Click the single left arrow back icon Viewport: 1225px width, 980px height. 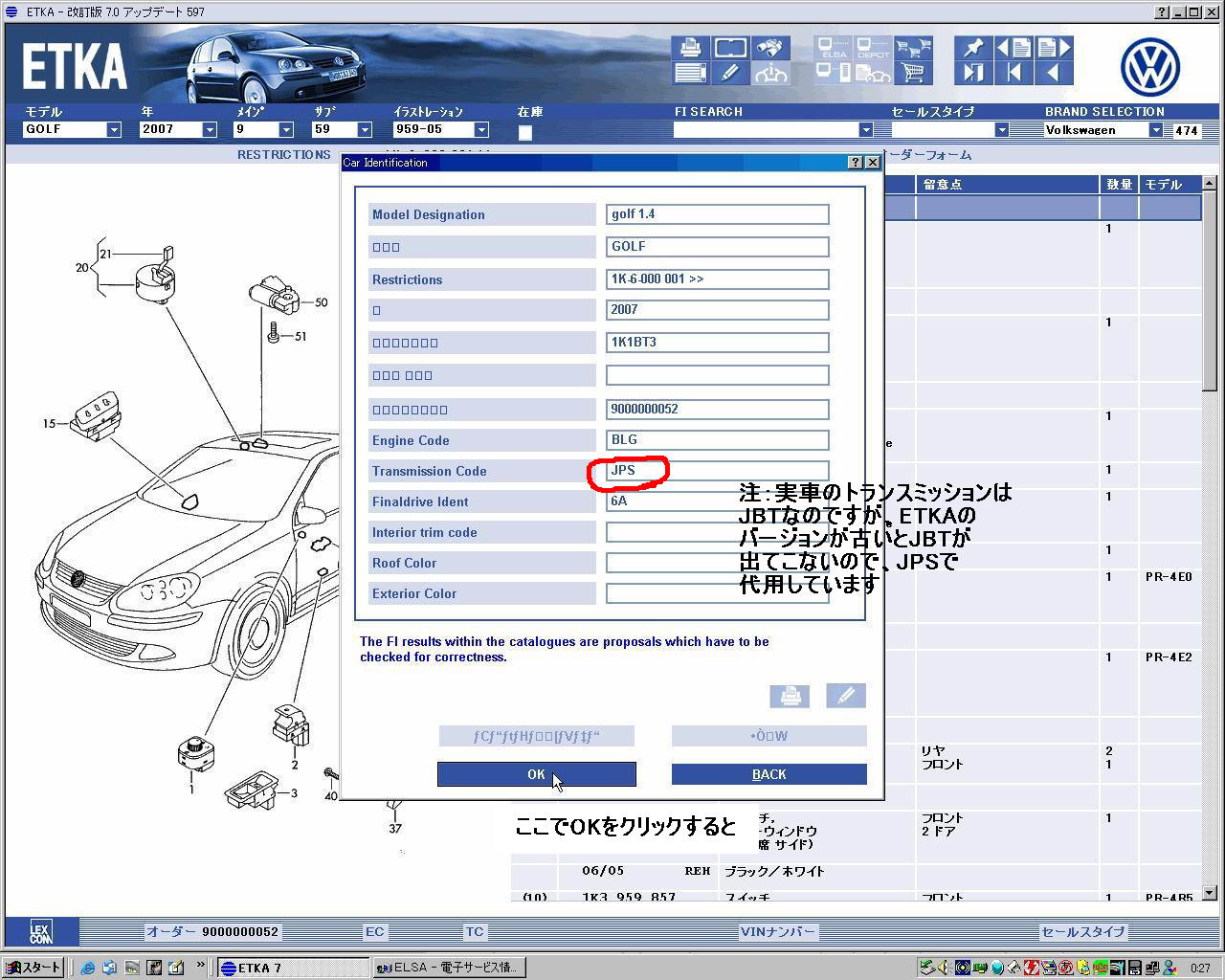pyautogui.click(x=1054, y=73)
